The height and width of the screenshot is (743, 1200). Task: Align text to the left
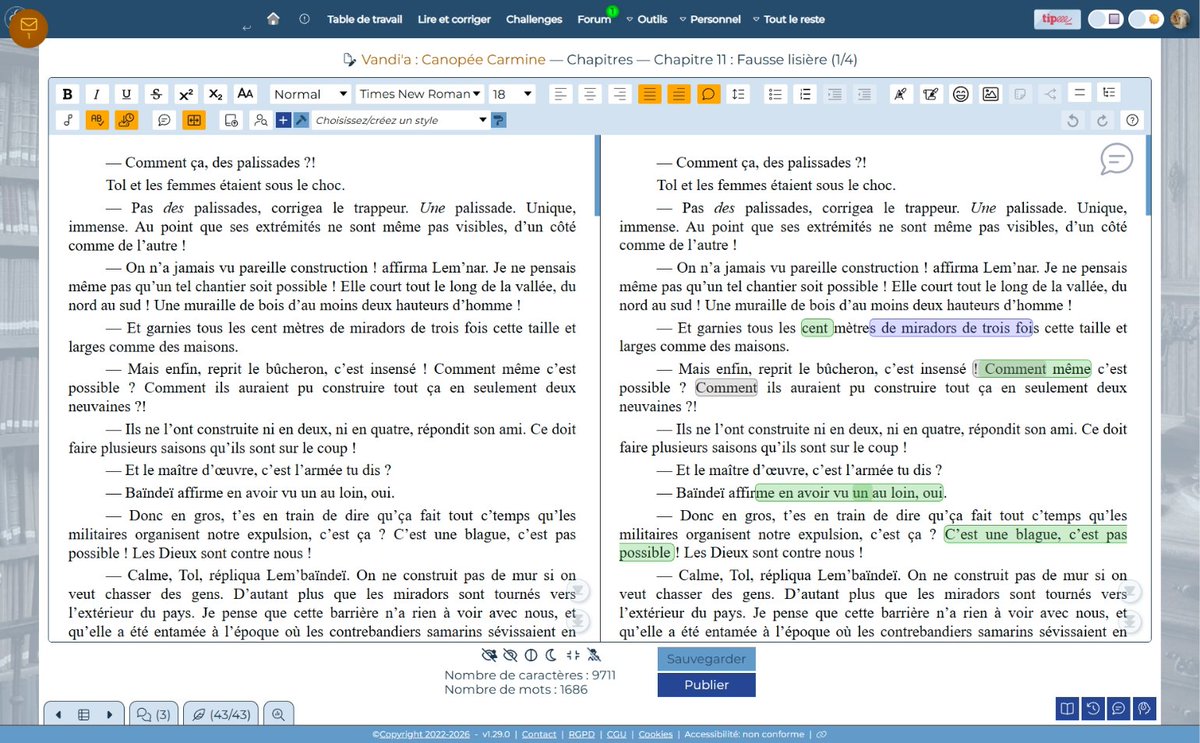(x=561, y=94)
